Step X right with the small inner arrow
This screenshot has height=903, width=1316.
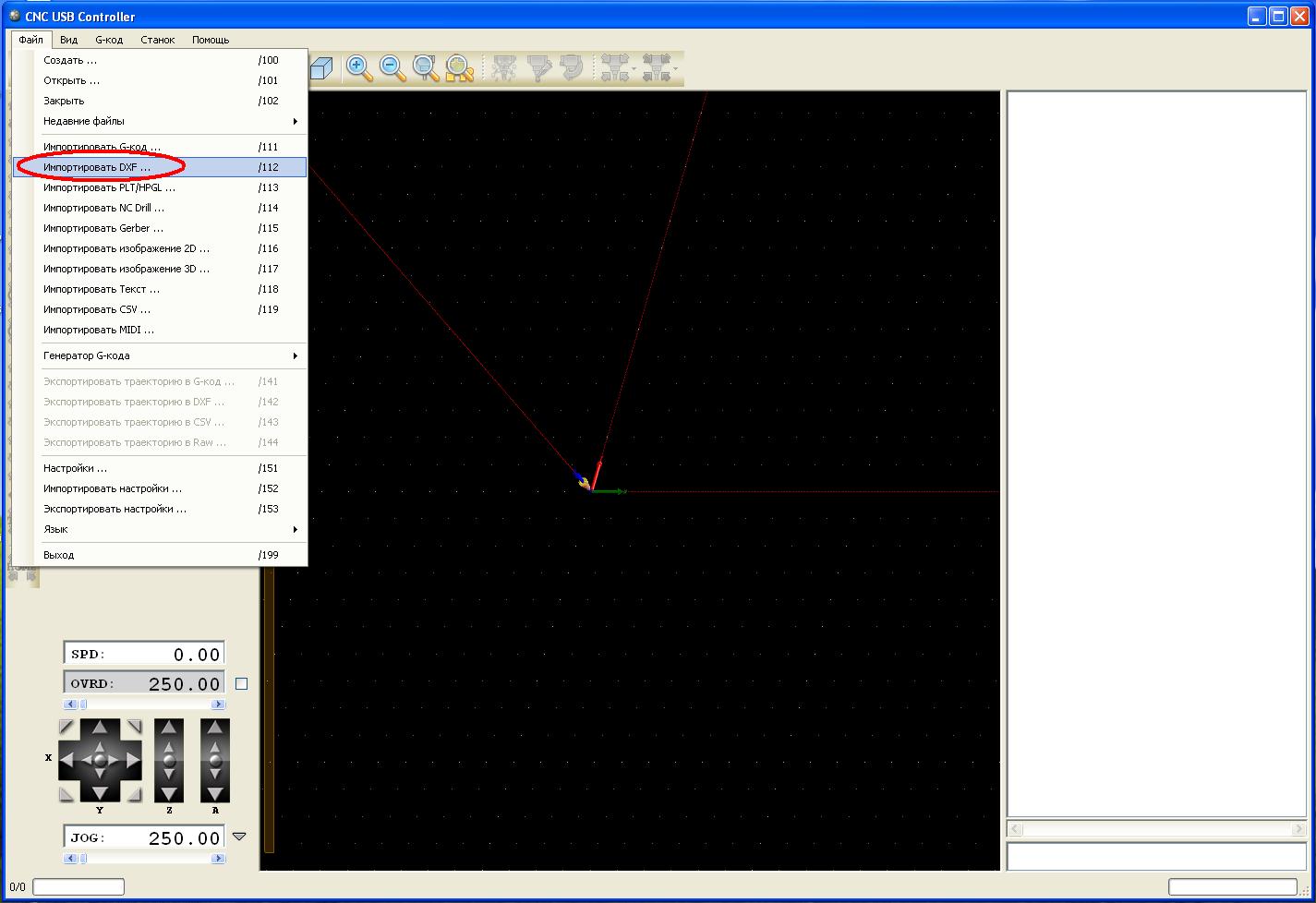pyautogui.click(x=115, y=761)
